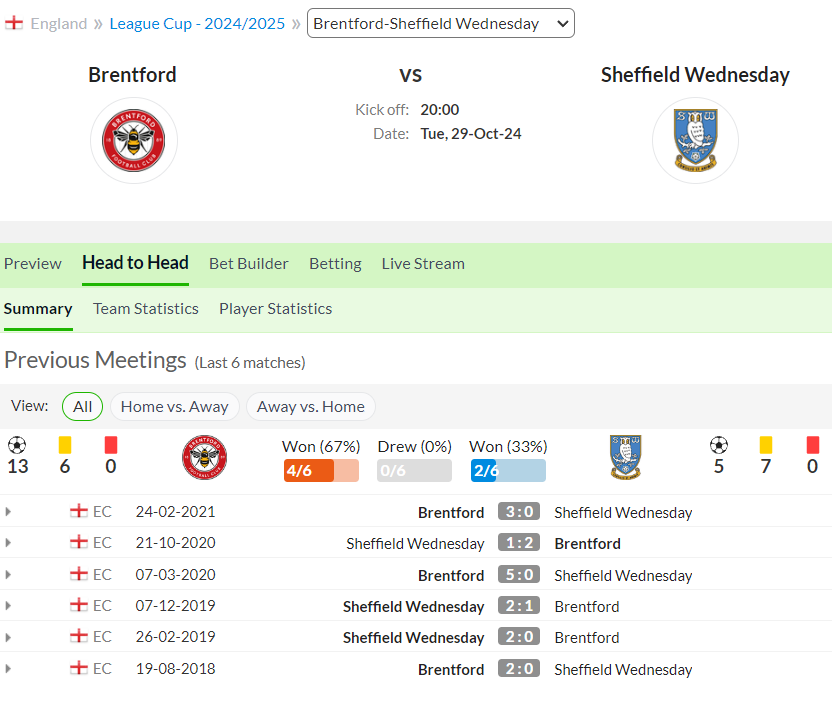
Task: Open the Brentford-Sheffield Wednesday match dropdown
Action: pyautogui.click(x=440, y=23)
